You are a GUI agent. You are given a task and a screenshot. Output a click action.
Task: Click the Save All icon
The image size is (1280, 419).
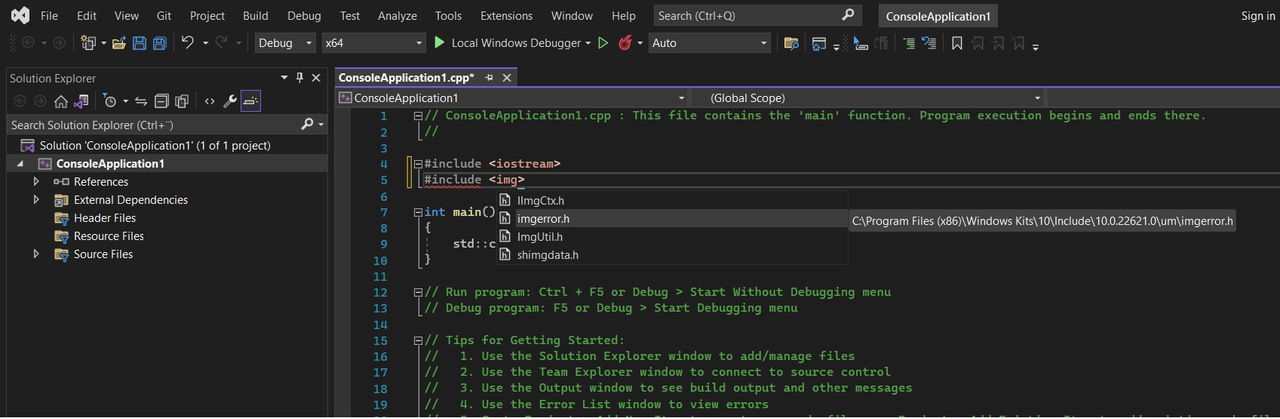[x=158, y=43]
